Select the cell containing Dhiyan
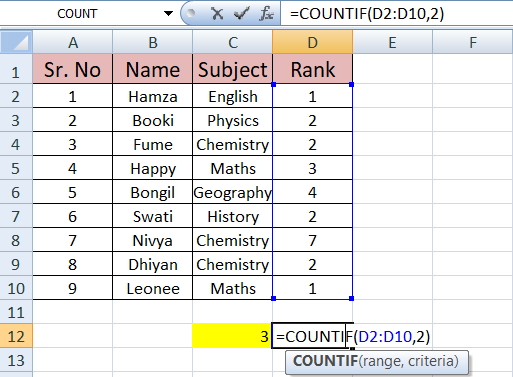This screenshot has width=513, height=377. [153, 264]
